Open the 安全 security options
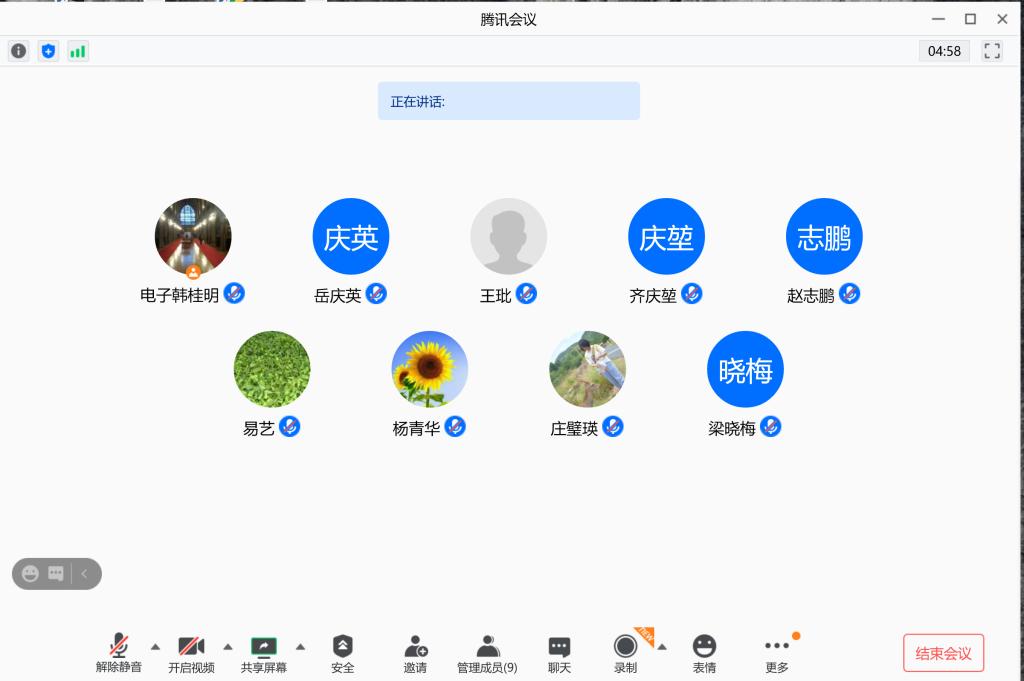This screenshot has width=1024, height=681. (342, 654)
